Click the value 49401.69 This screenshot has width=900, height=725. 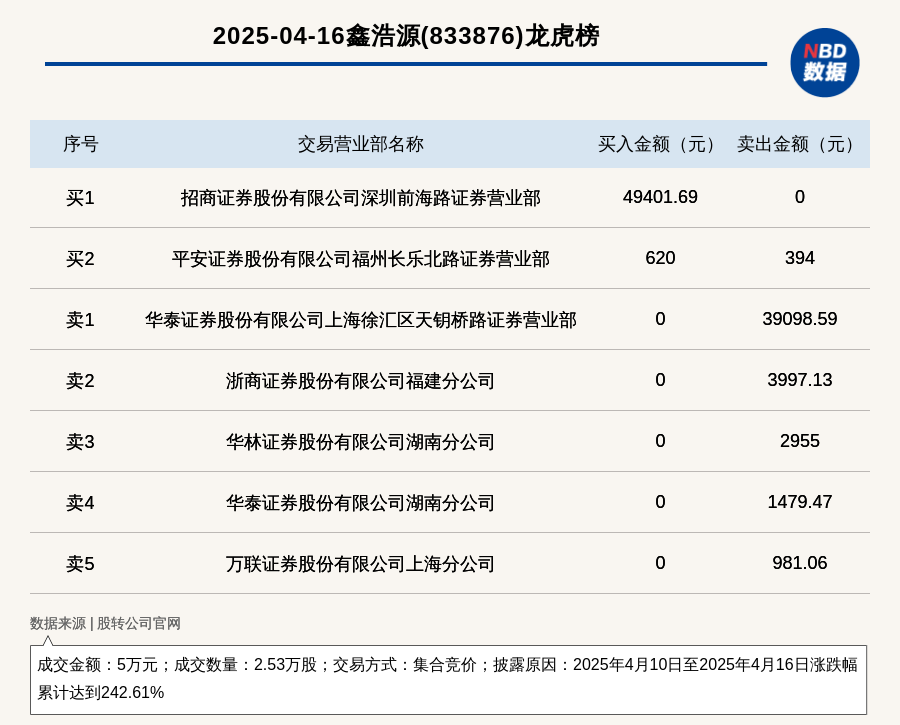click(x=660, y=197)
